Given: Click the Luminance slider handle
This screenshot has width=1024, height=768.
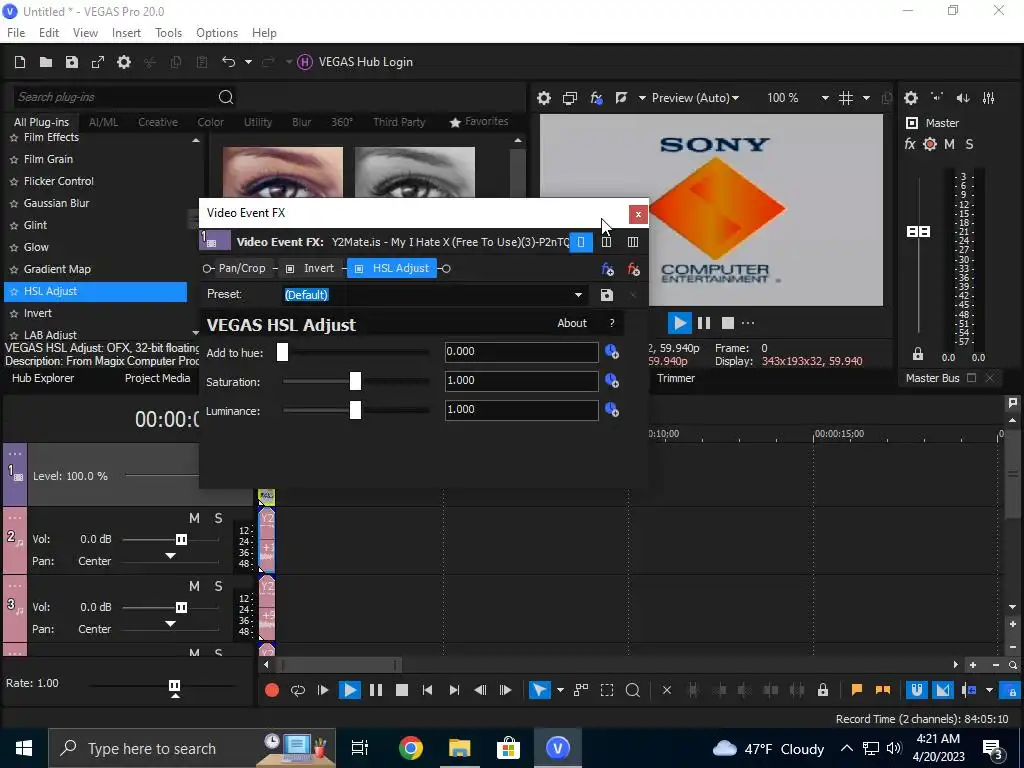Looking at the screenshot, I should (355, 410).
